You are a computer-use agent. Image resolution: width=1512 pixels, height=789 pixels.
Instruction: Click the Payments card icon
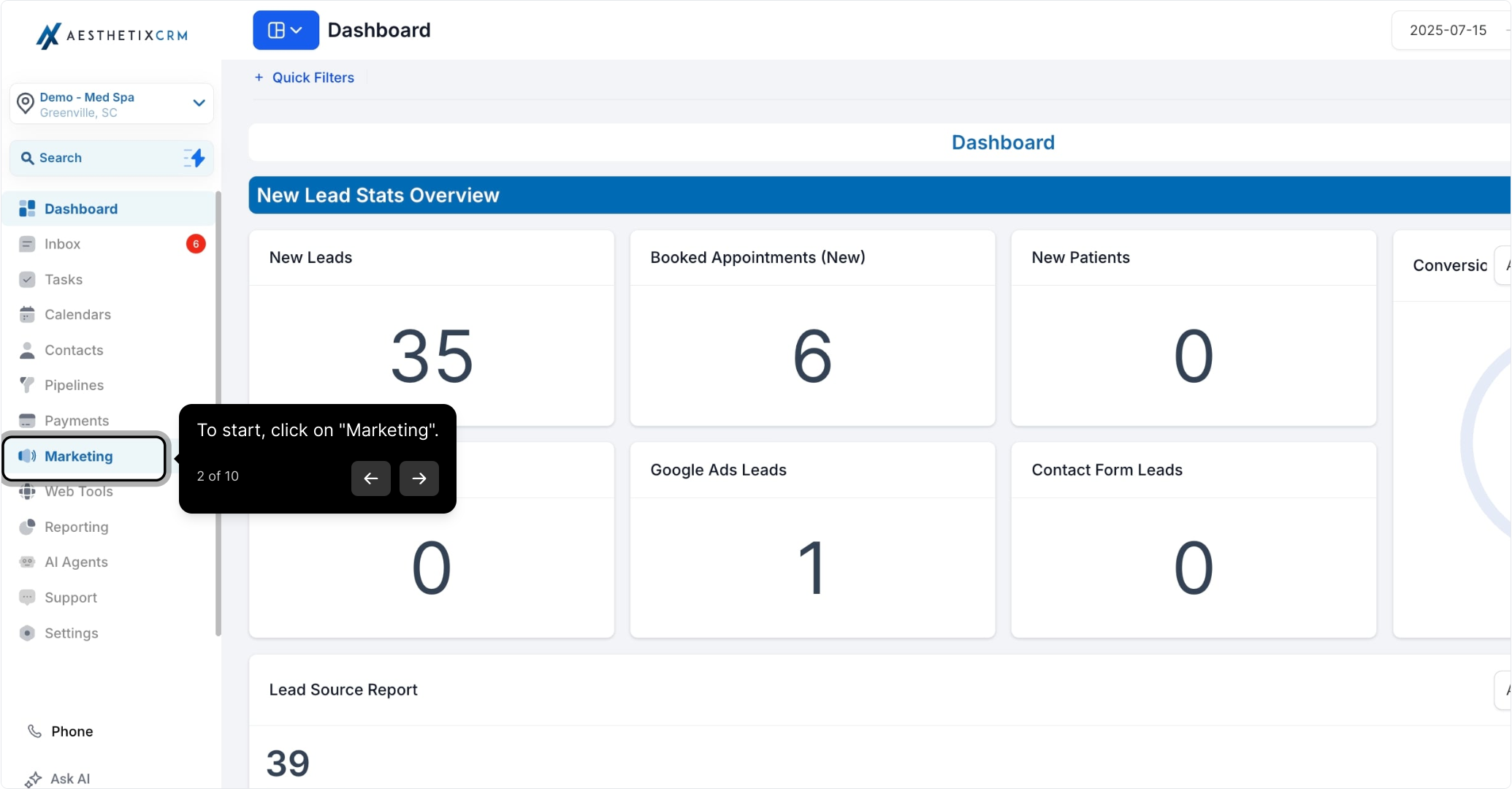point(27,421)
